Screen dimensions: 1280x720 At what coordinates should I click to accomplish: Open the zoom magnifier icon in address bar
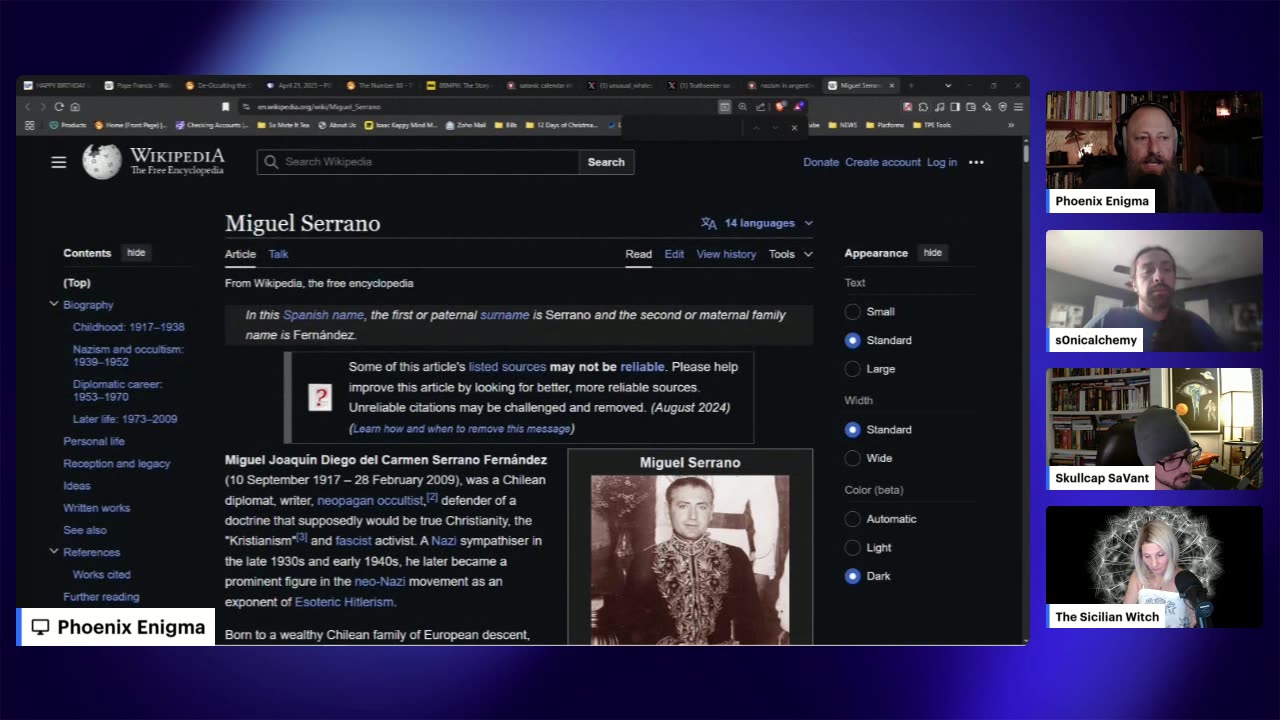click(x=742, y=107)
